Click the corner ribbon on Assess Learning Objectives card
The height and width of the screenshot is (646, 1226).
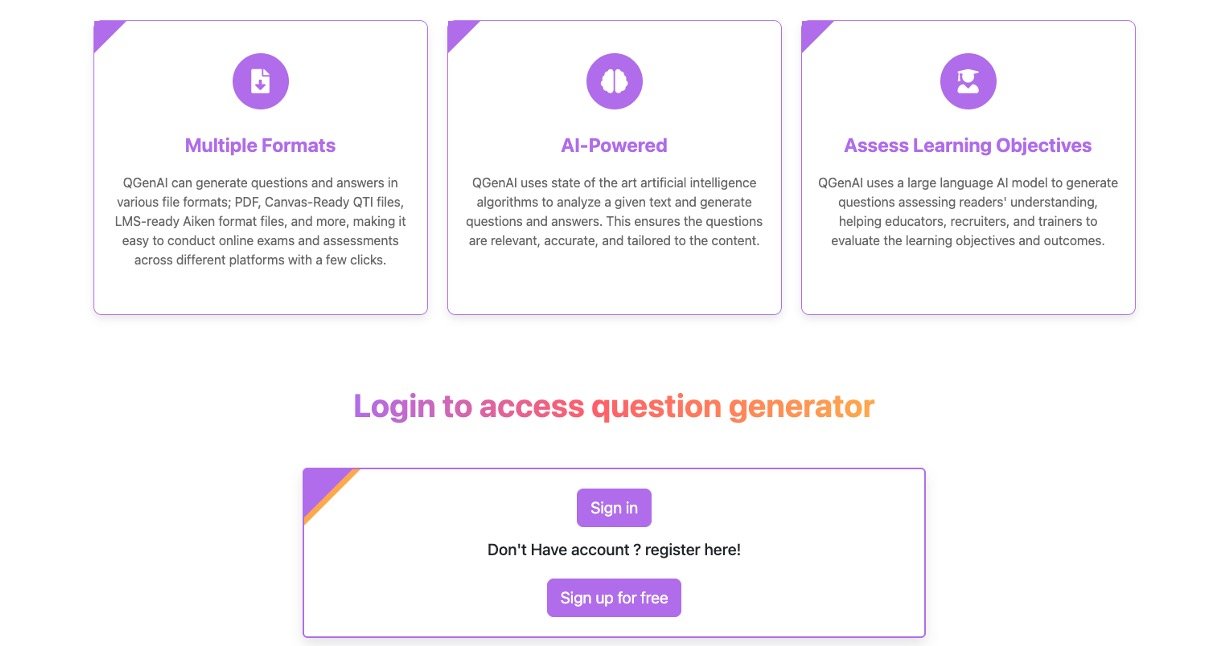[812, 31]
